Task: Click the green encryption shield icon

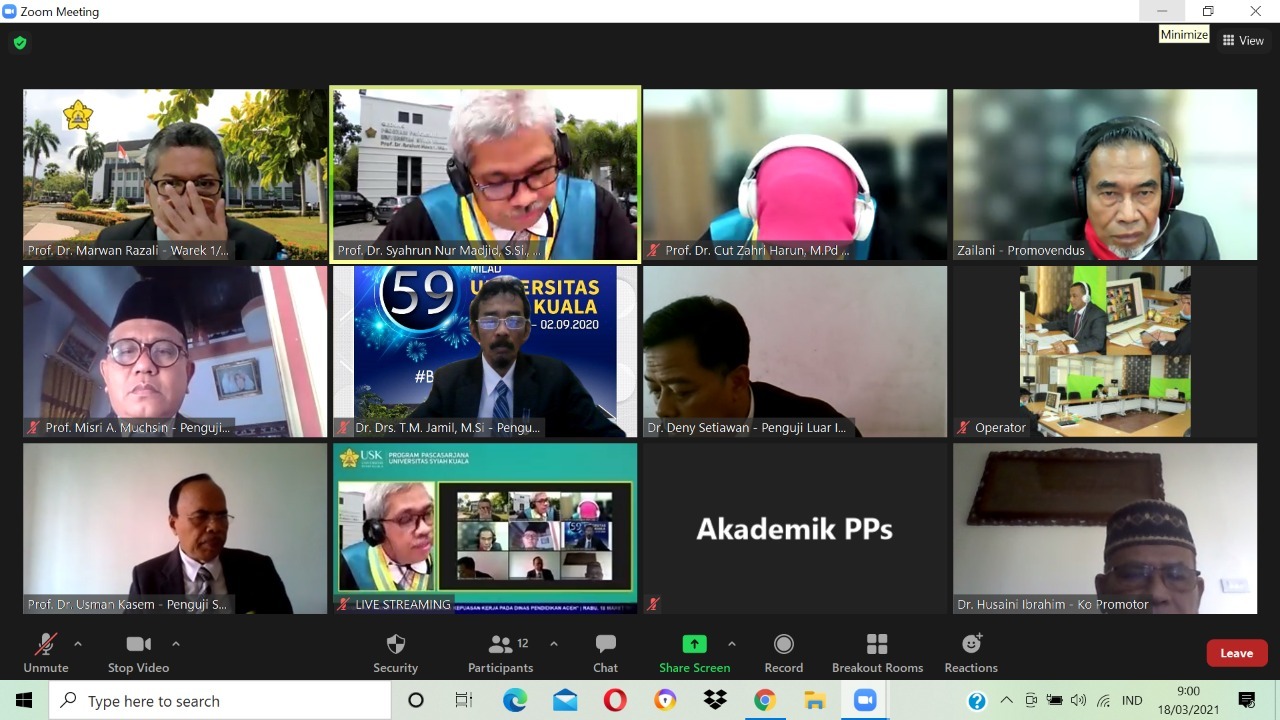Action: (20, 43)
